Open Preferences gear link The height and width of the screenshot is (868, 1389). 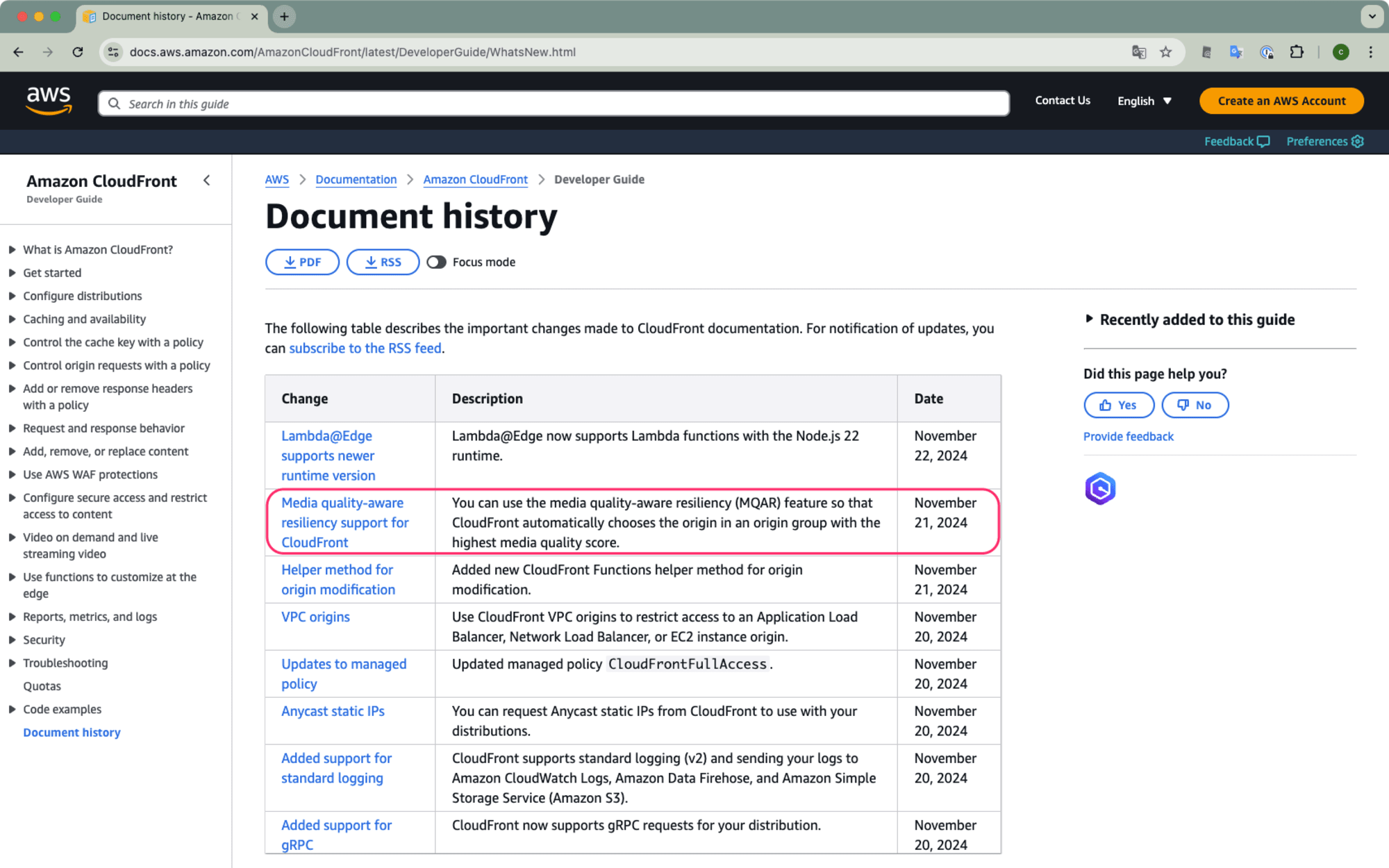(x=1325, y=142)
